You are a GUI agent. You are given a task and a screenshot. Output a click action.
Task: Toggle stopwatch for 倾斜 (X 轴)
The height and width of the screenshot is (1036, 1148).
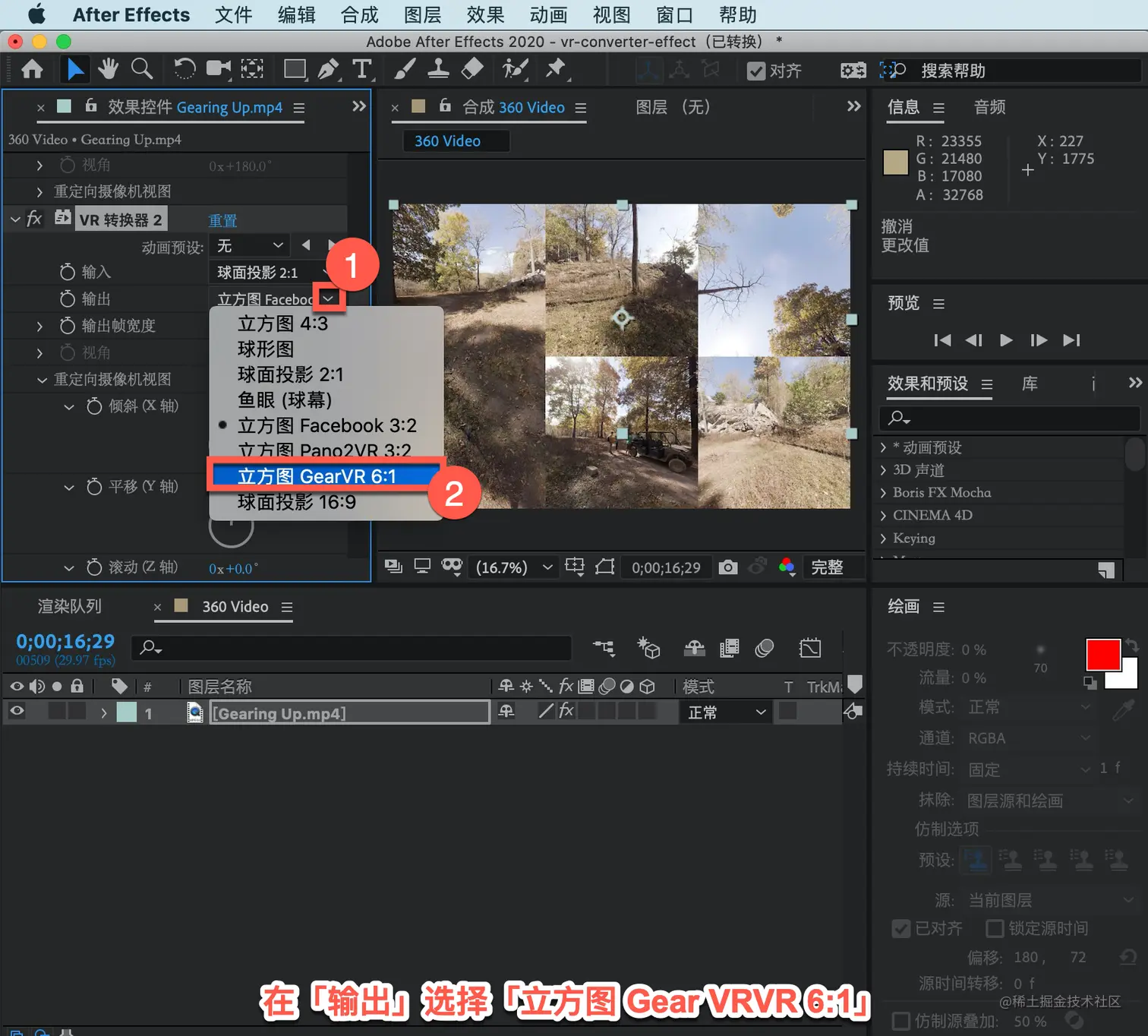[94, 406]
